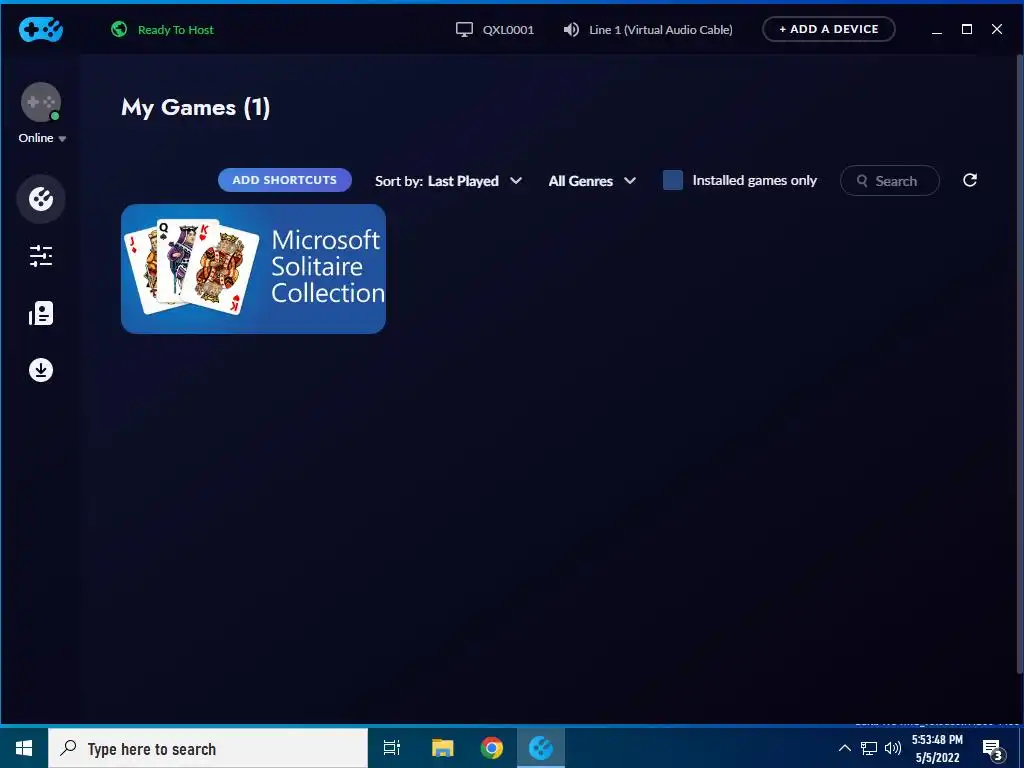Click the network tray icon
The width and height of the screenshot is (1024, 768).
[869, 748]
